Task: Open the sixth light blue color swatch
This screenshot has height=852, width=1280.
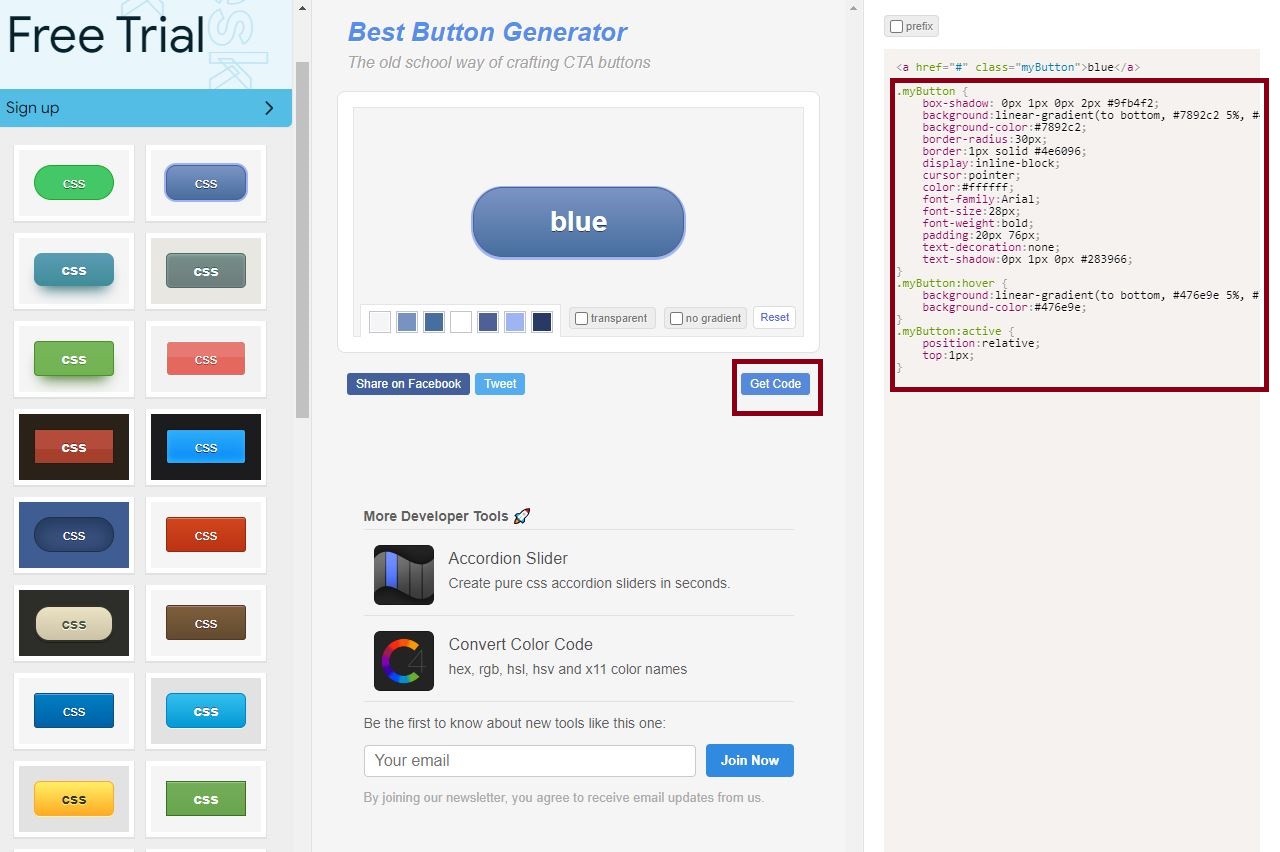Action: [x=515, y=322]
